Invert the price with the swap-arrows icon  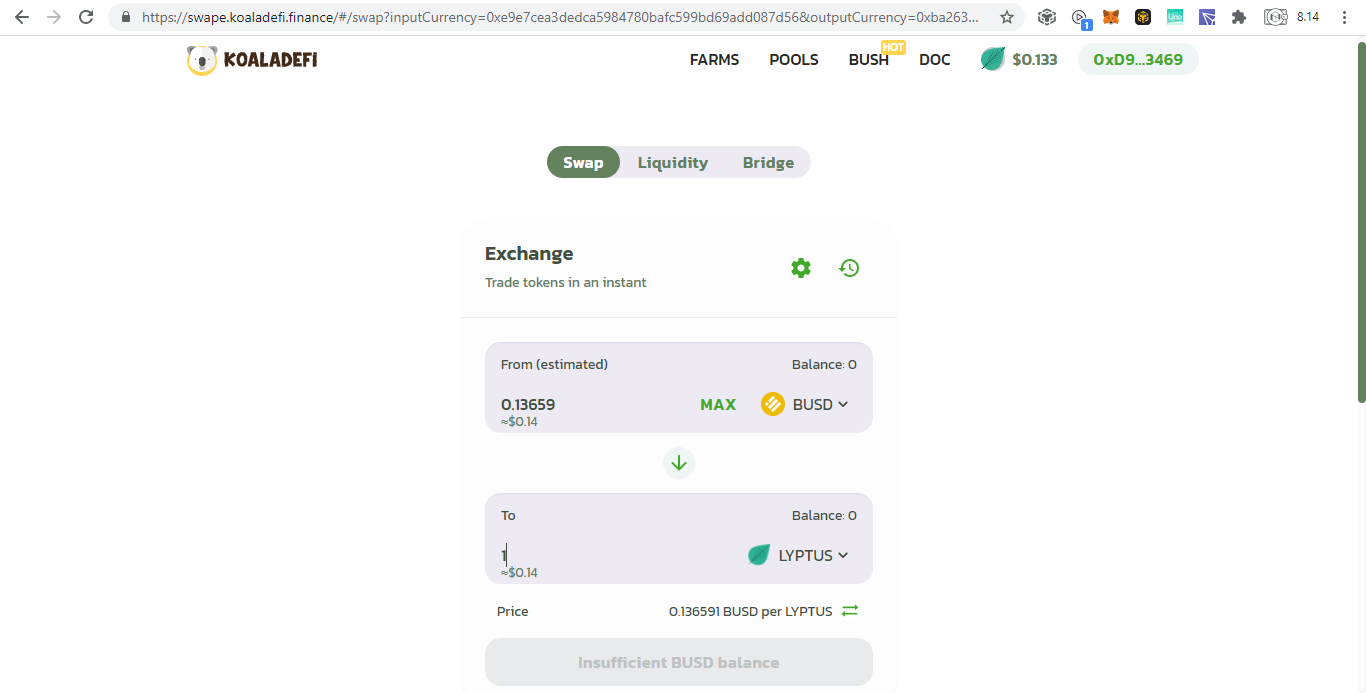coord(850,611)
